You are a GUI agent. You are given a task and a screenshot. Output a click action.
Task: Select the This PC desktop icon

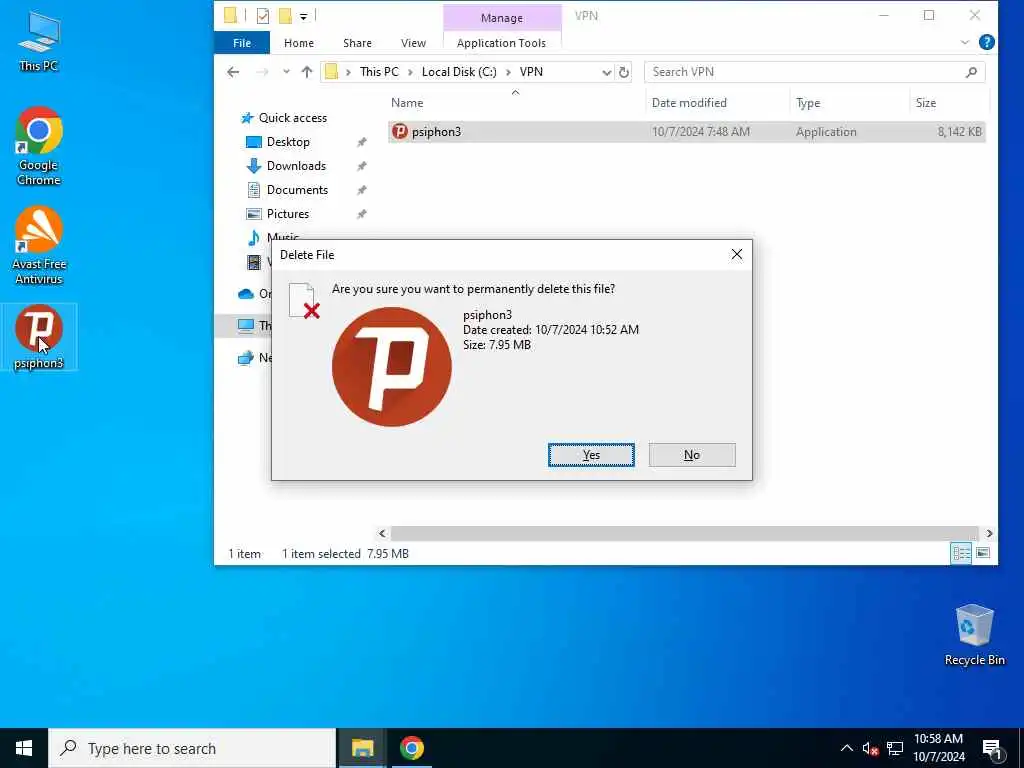pos(39,41)
